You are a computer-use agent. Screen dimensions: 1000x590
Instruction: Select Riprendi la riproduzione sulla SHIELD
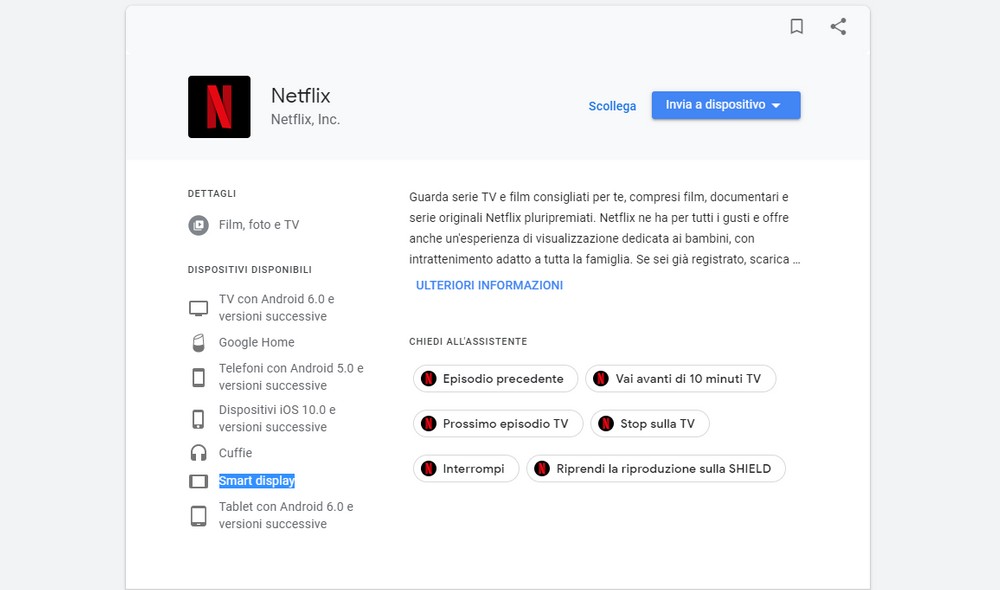point(656,469)
